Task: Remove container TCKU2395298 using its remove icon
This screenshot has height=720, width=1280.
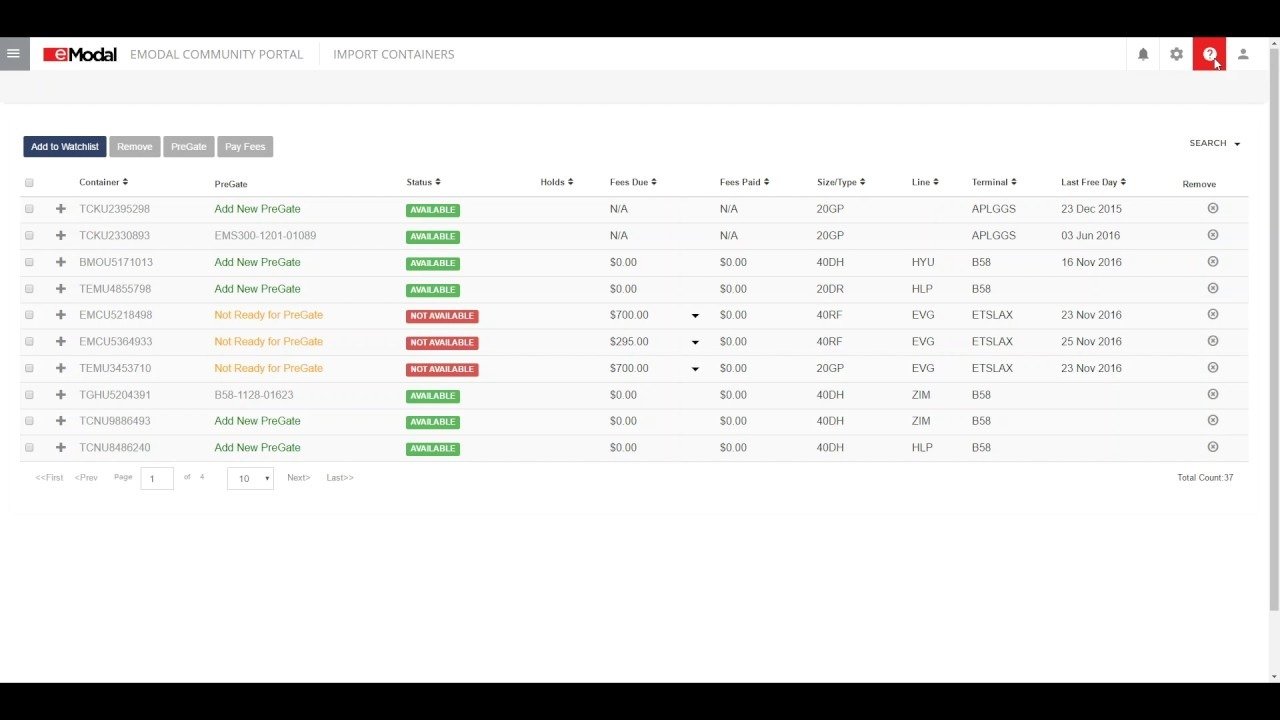Action: point(1212,208)
